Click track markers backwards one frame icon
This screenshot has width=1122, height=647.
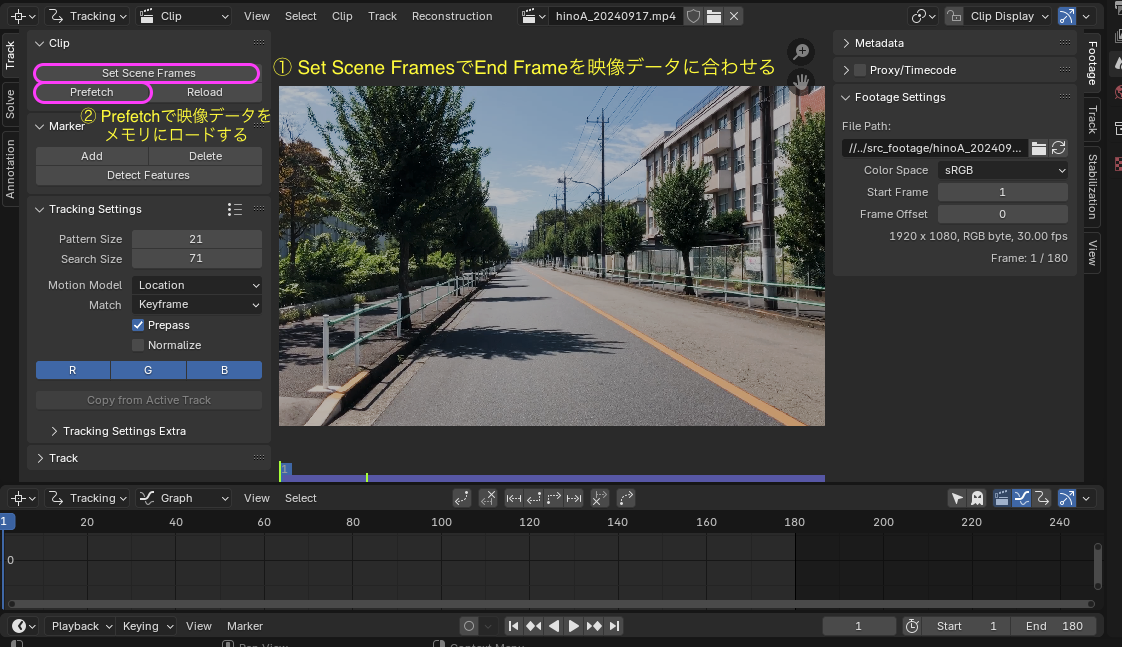[x=533, y=498]
